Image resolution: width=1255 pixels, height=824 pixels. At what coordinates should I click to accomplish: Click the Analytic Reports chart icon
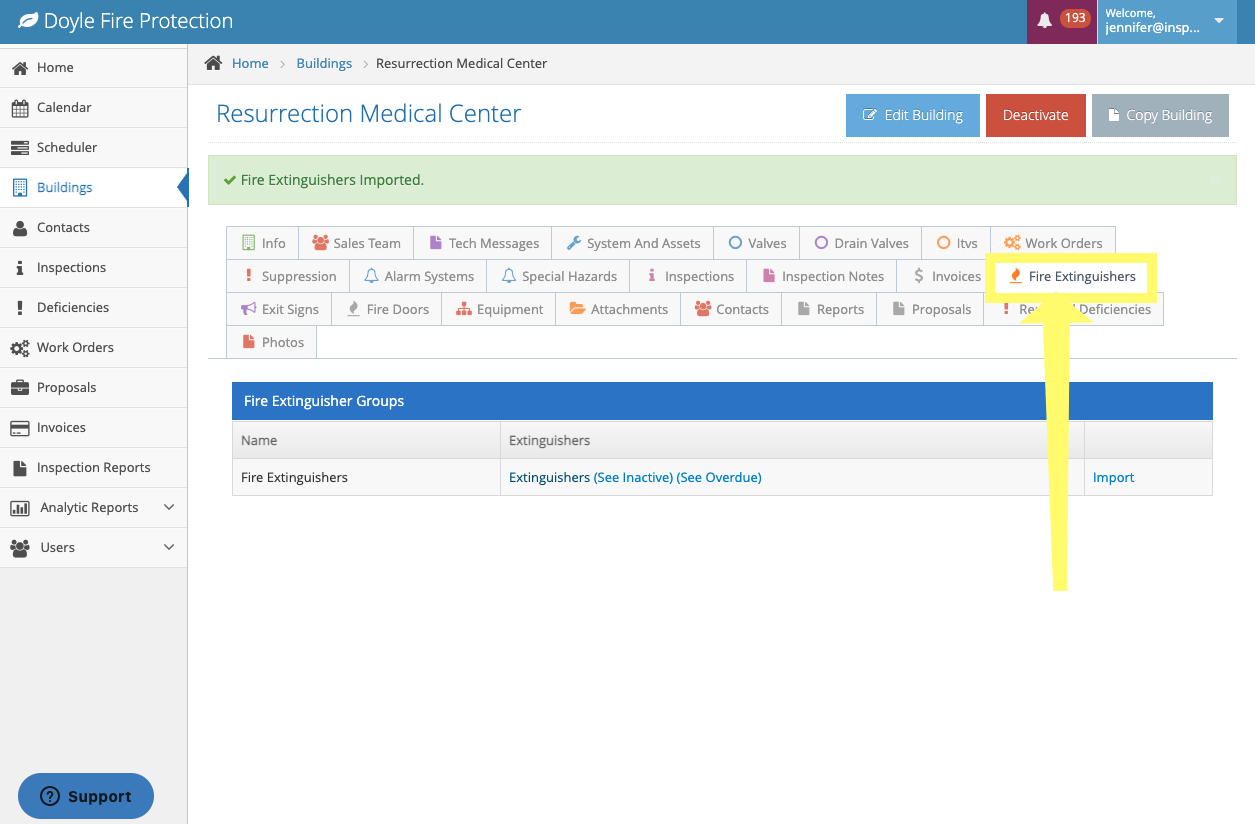tap(19, 508)
